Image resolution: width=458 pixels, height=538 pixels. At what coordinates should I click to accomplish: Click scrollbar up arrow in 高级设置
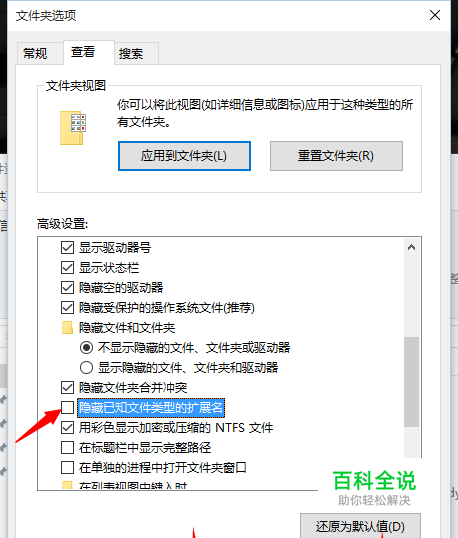coord(411,247)
